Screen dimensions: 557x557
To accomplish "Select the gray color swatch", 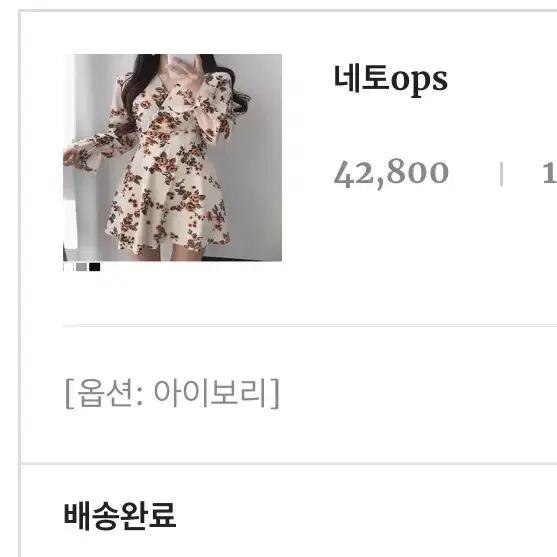I will click(81, 267).
